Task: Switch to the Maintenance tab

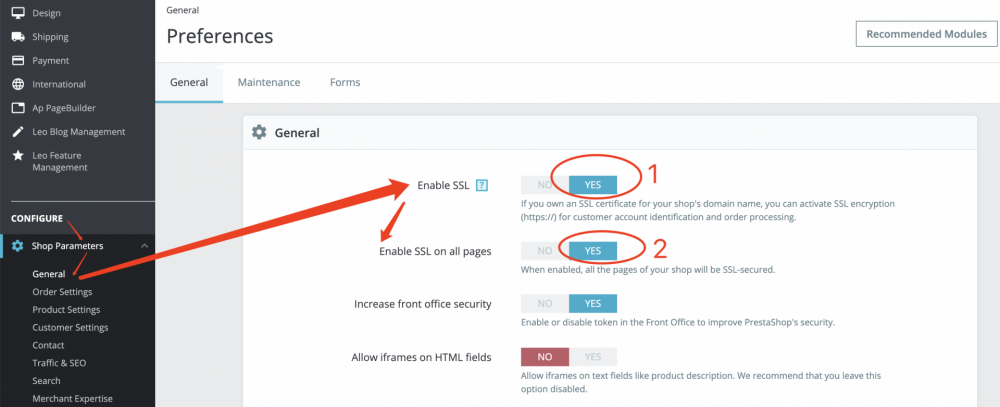Action: click(x=269, y=82)
